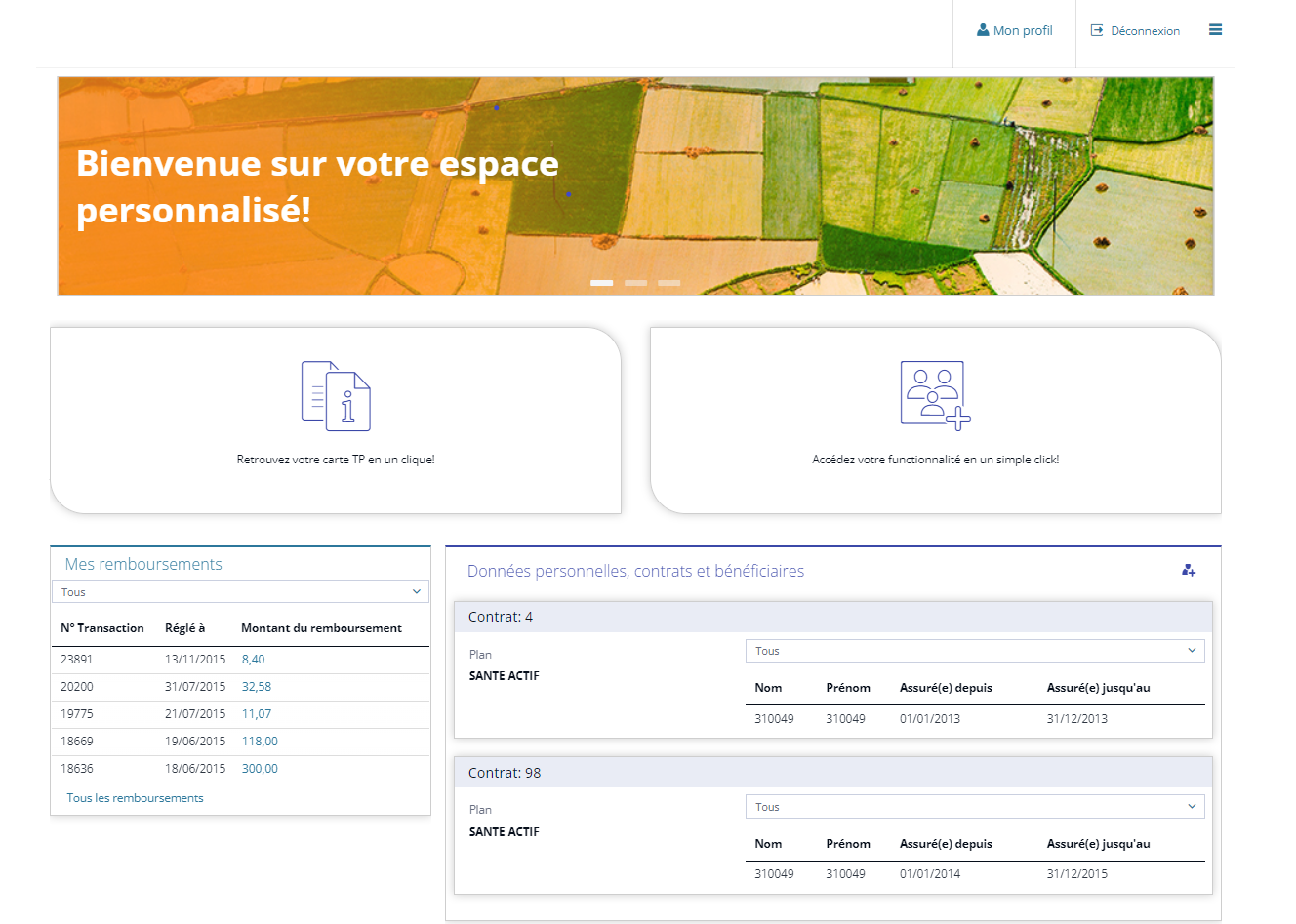
Task: Click Réglé à column header
Action: point(185,628)
